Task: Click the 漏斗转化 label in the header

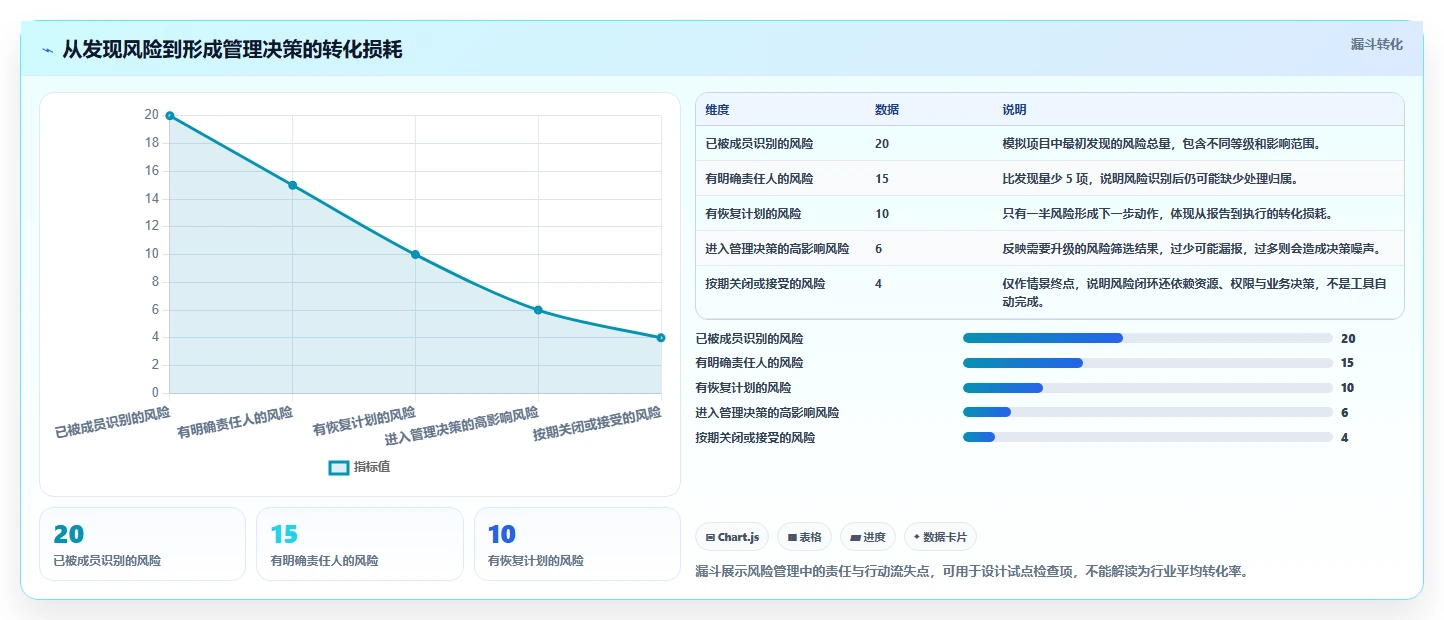Action: [1376, 45]
